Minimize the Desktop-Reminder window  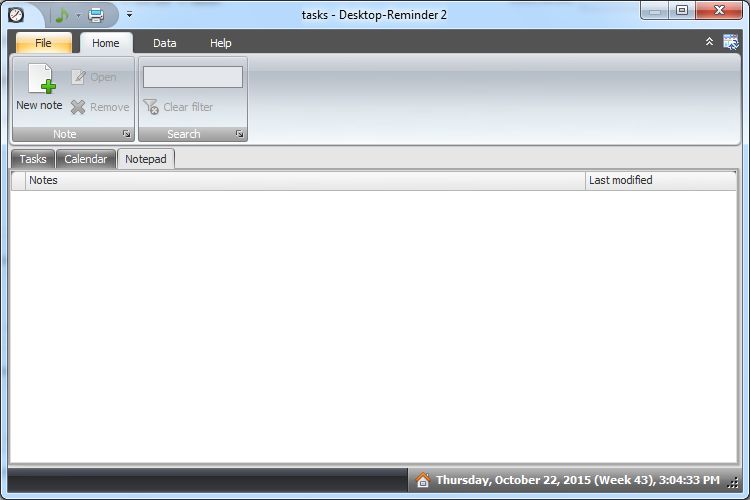(x=655, y=10)
